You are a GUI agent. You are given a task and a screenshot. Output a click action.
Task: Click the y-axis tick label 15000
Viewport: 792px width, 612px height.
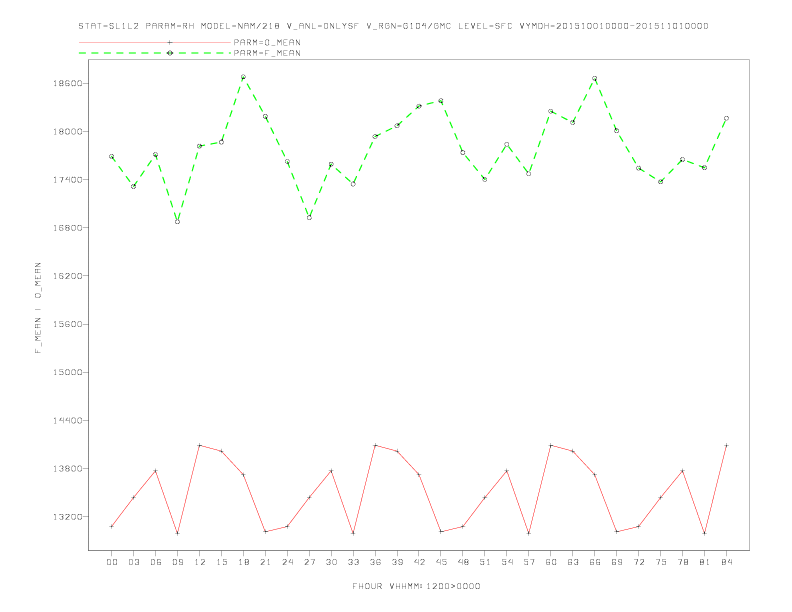point(68,373)
